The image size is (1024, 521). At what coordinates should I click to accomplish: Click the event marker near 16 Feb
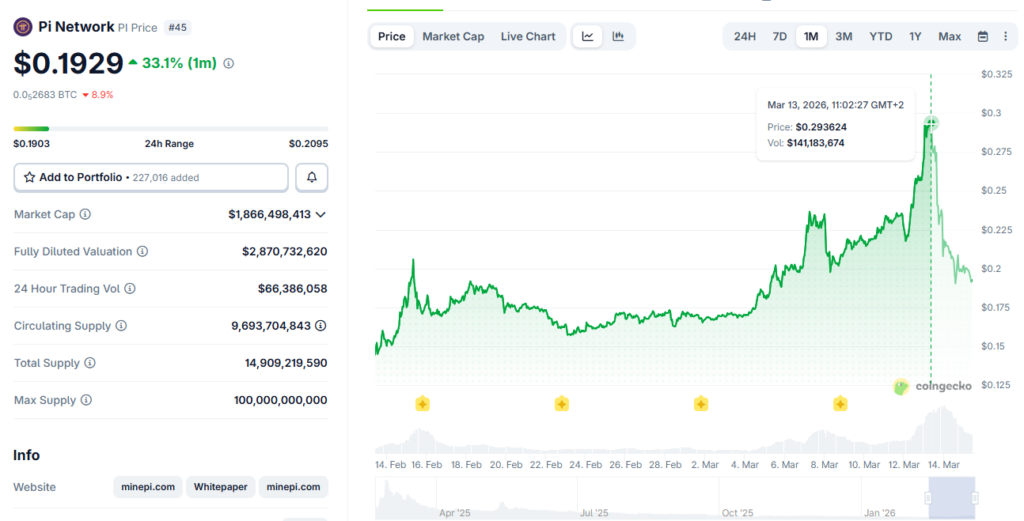click(422, 404)
